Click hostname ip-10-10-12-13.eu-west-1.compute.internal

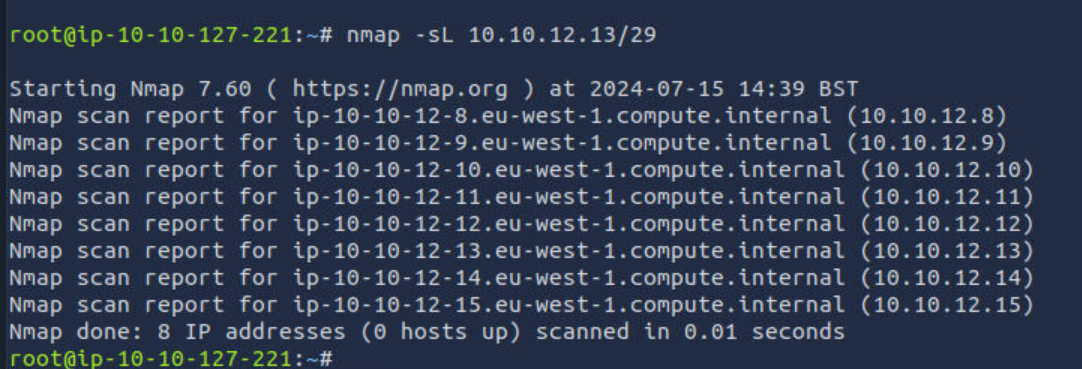[x=569, y=252]
